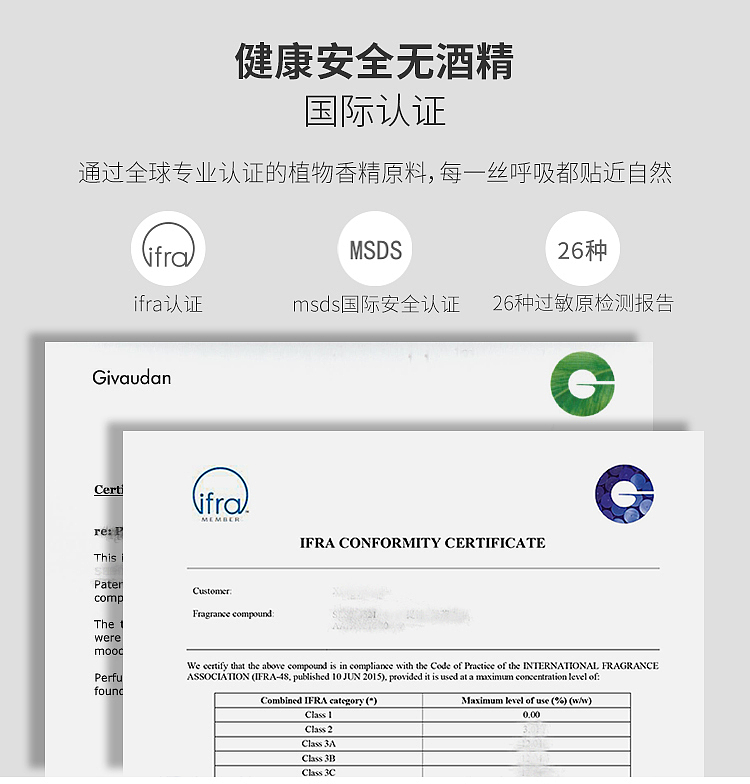Click the IFRA CONFORMITY CERTIFICATE title

pyautogui.click(x=422, y=542)
